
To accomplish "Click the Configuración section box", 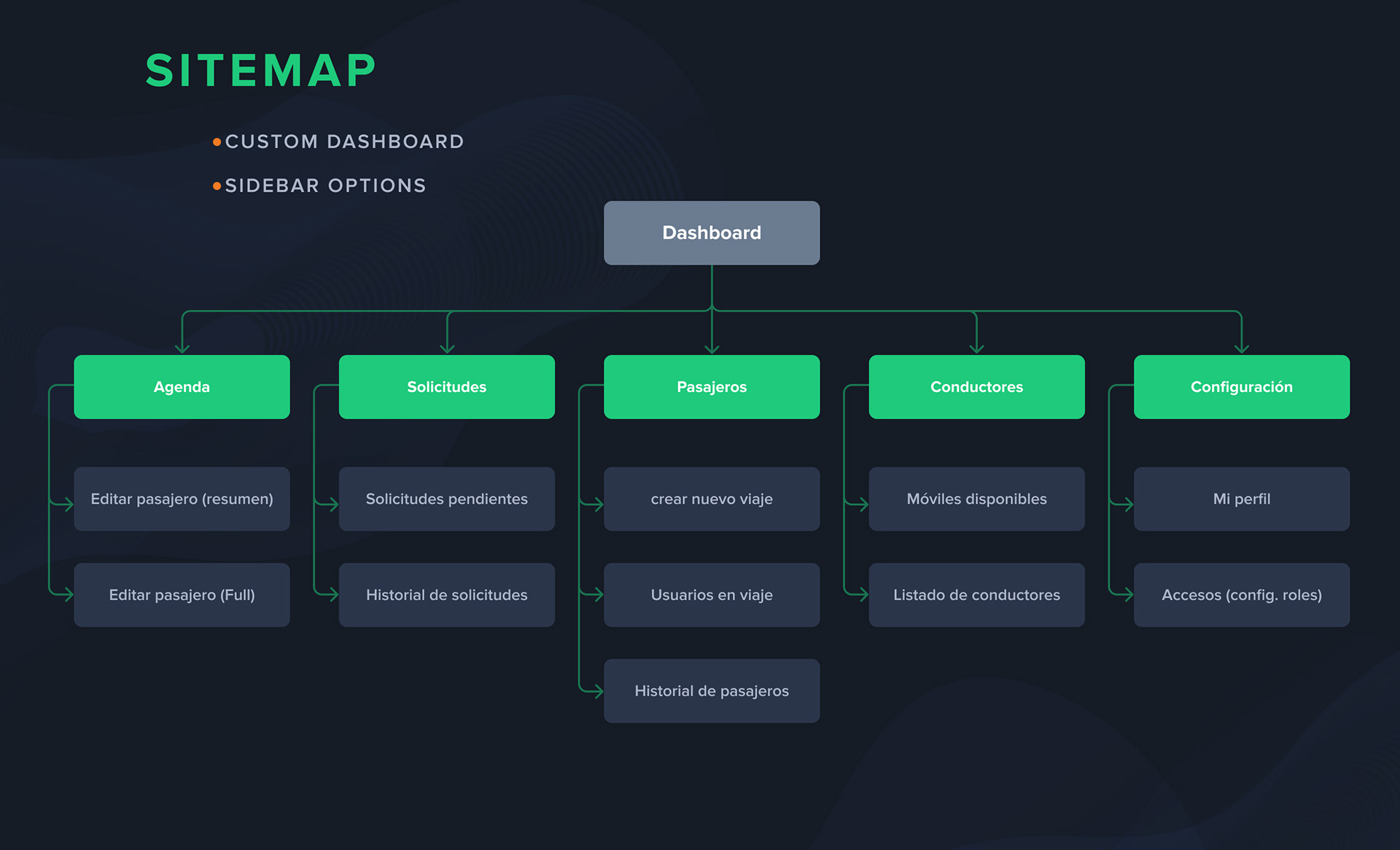I will pyautogui.click(x=1241, y=386).
